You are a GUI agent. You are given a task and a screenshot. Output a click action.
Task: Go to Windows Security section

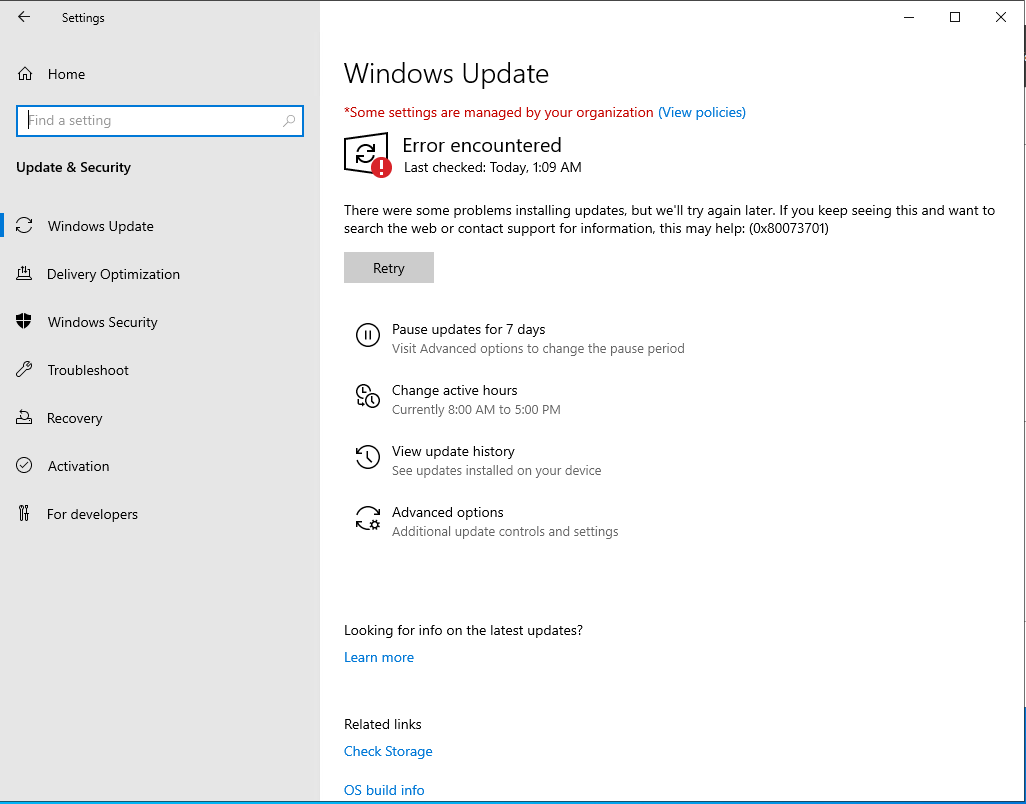pos(103,322)
